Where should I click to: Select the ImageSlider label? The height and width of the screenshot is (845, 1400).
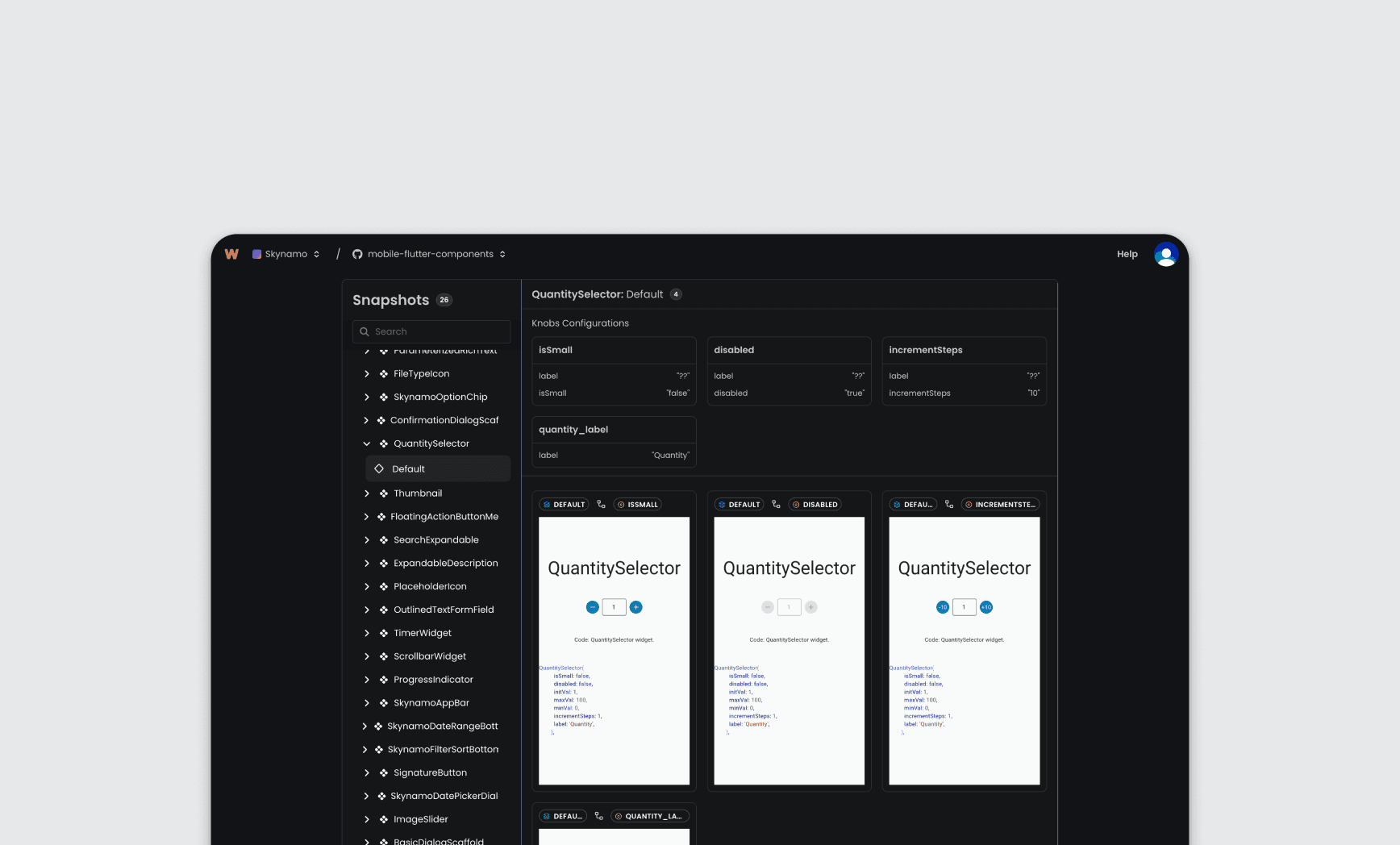coord(421,819)
